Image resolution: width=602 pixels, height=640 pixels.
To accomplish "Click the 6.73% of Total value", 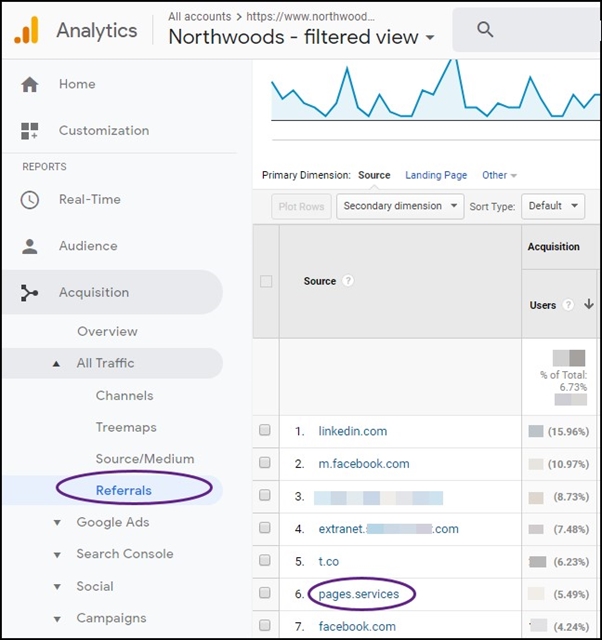I will click(x=573, y=387).
